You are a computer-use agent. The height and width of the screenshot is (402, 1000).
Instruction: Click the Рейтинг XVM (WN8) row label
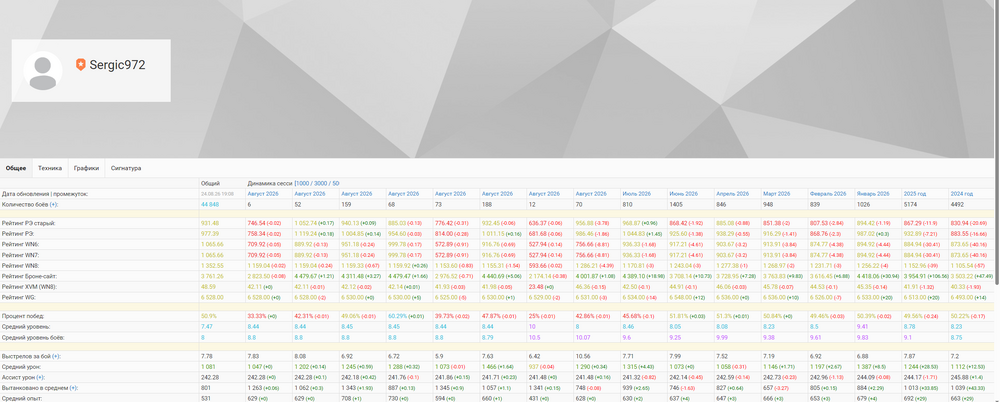point(29,286)
